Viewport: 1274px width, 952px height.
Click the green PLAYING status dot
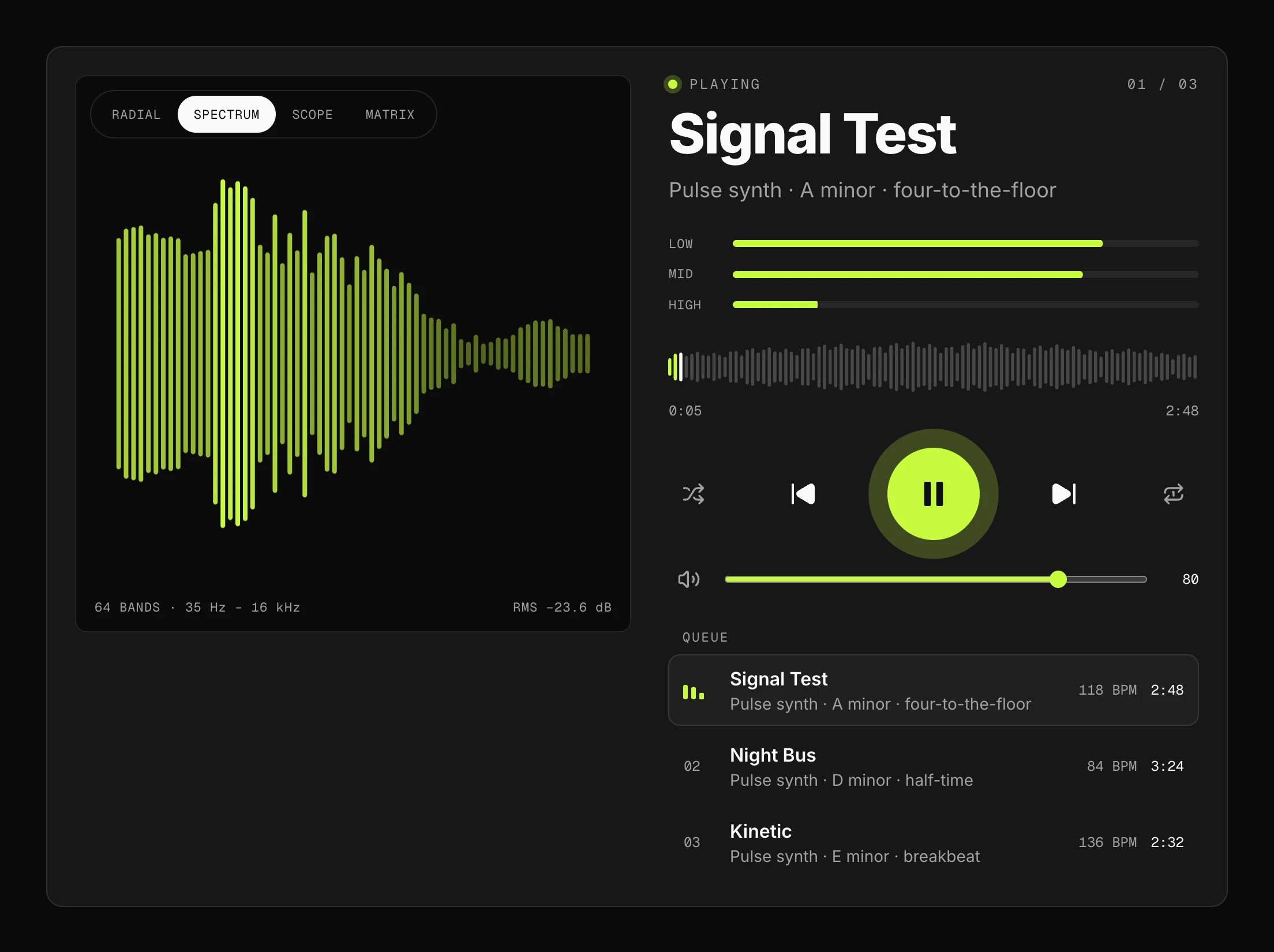(672, 84)
